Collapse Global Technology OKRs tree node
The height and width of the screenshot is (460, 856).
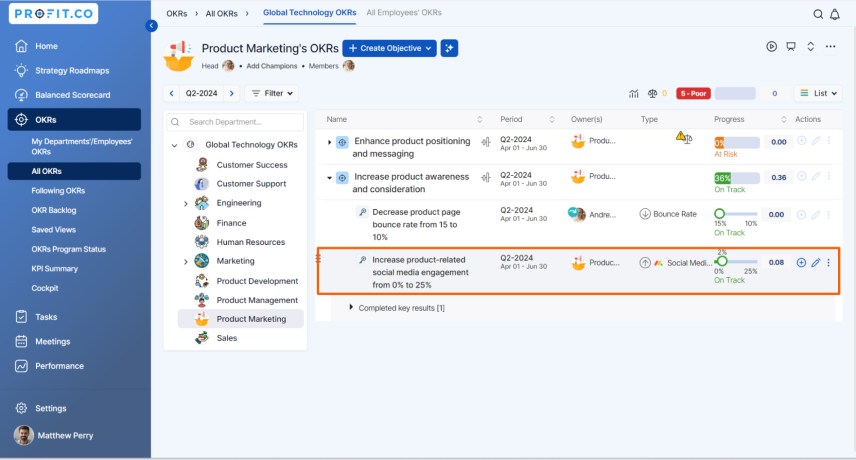tap(174, 145)
